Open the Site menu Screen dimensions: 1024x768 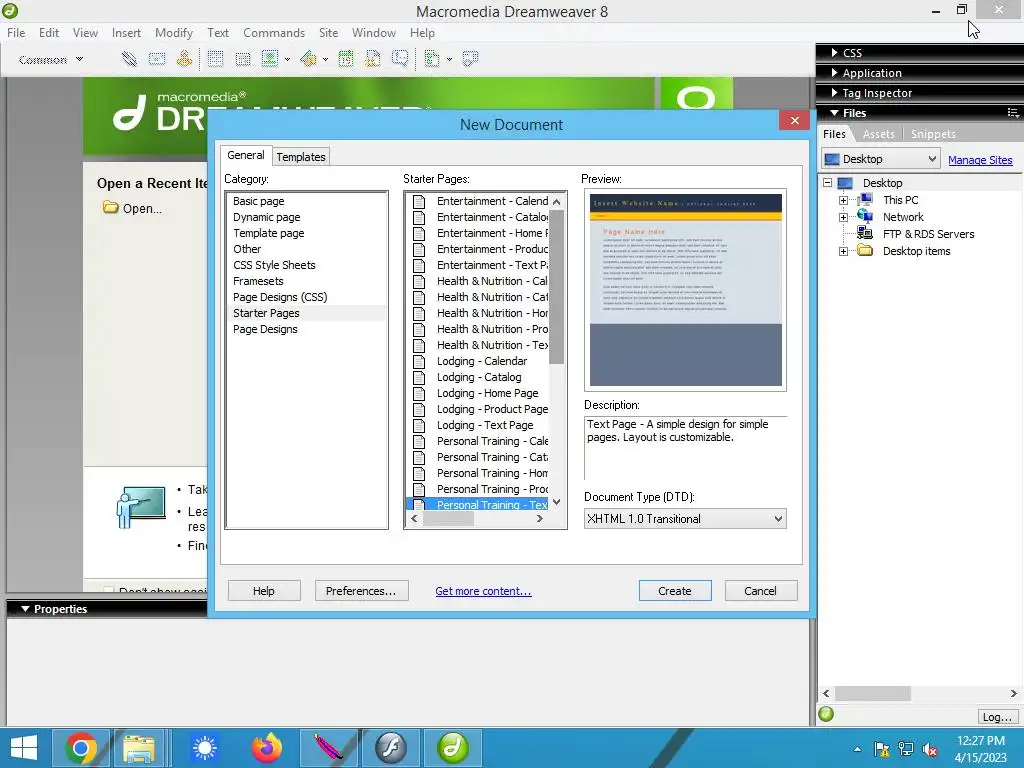click(x=328, y=33)
